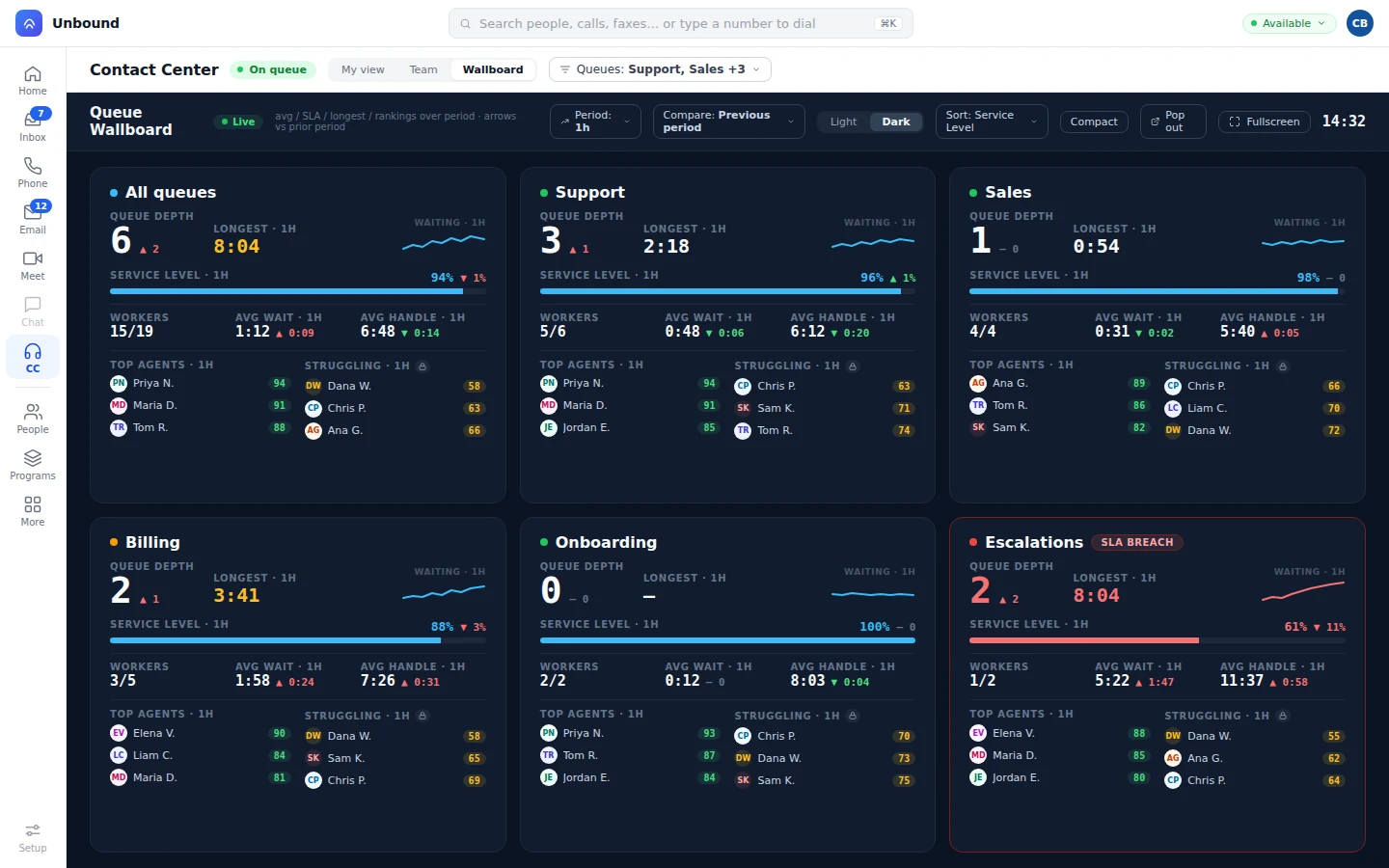
Task: Click Sales workers 4/4 value
Action: [x=982, y=331]
